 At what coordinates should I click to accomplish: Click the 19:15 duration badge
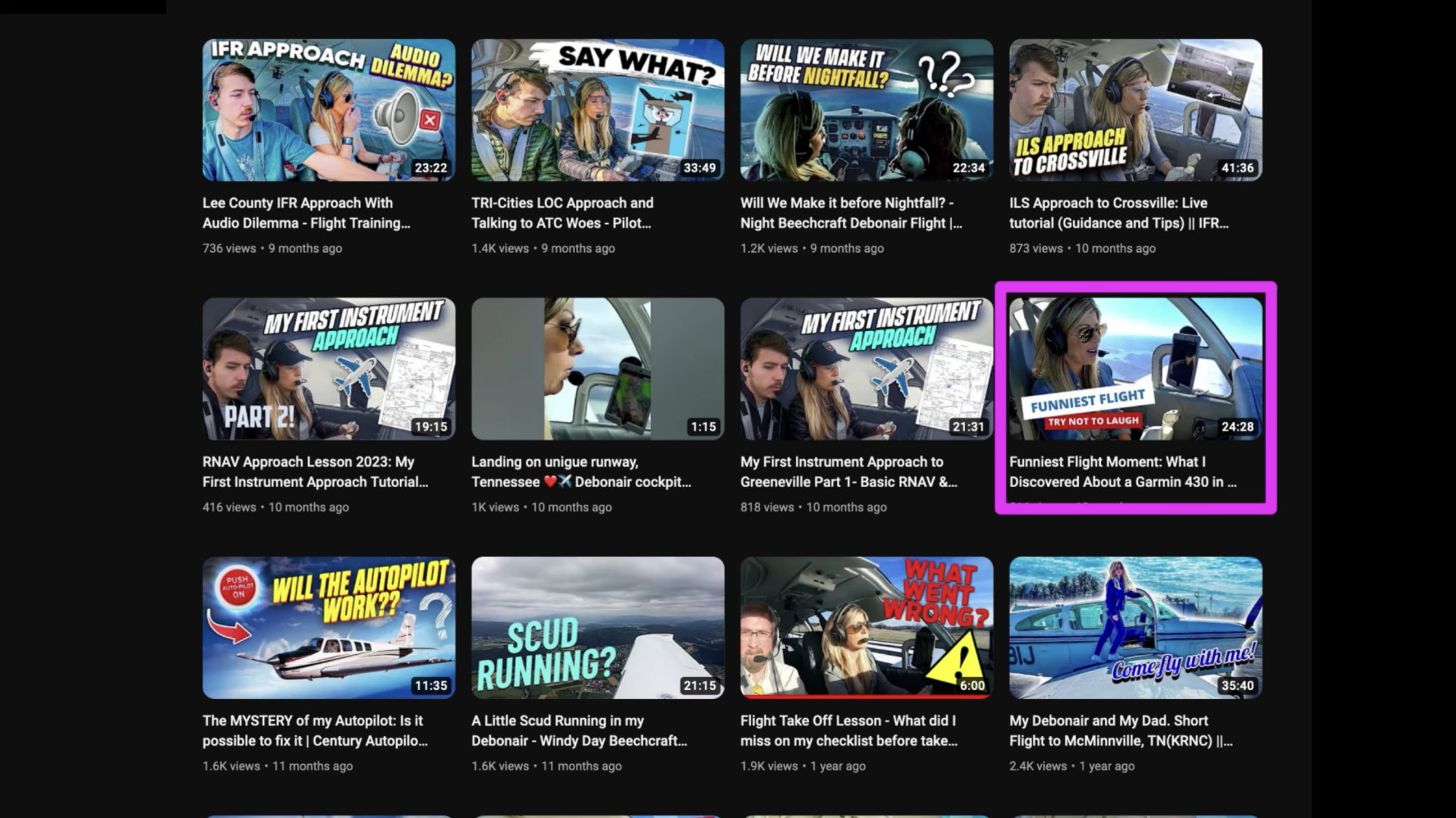point(430,426)
